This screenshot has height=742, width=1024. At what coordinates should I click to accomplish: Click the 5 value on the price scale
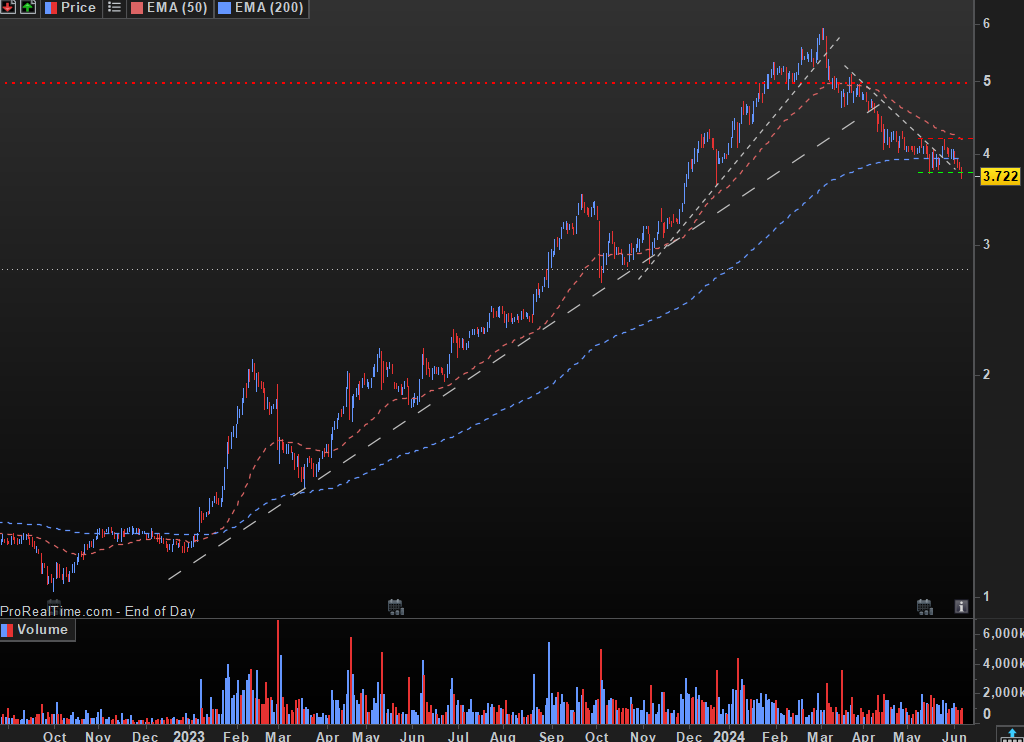click(x=986, y=81)
